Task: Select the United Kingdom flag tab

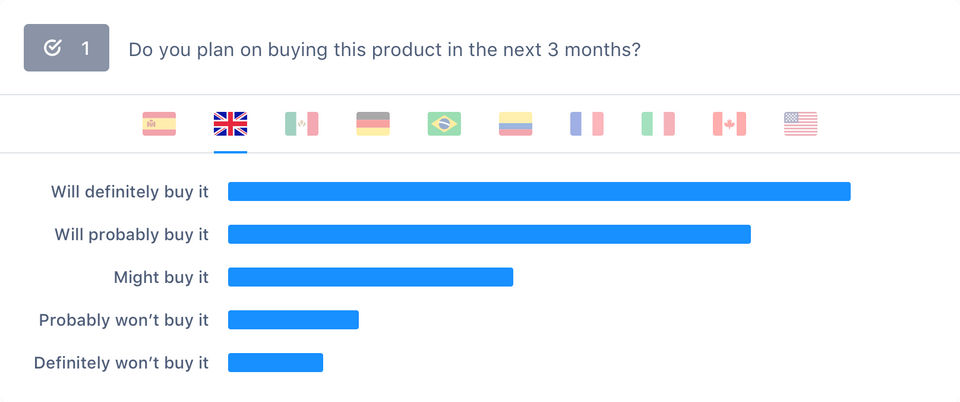Action: 230,124
